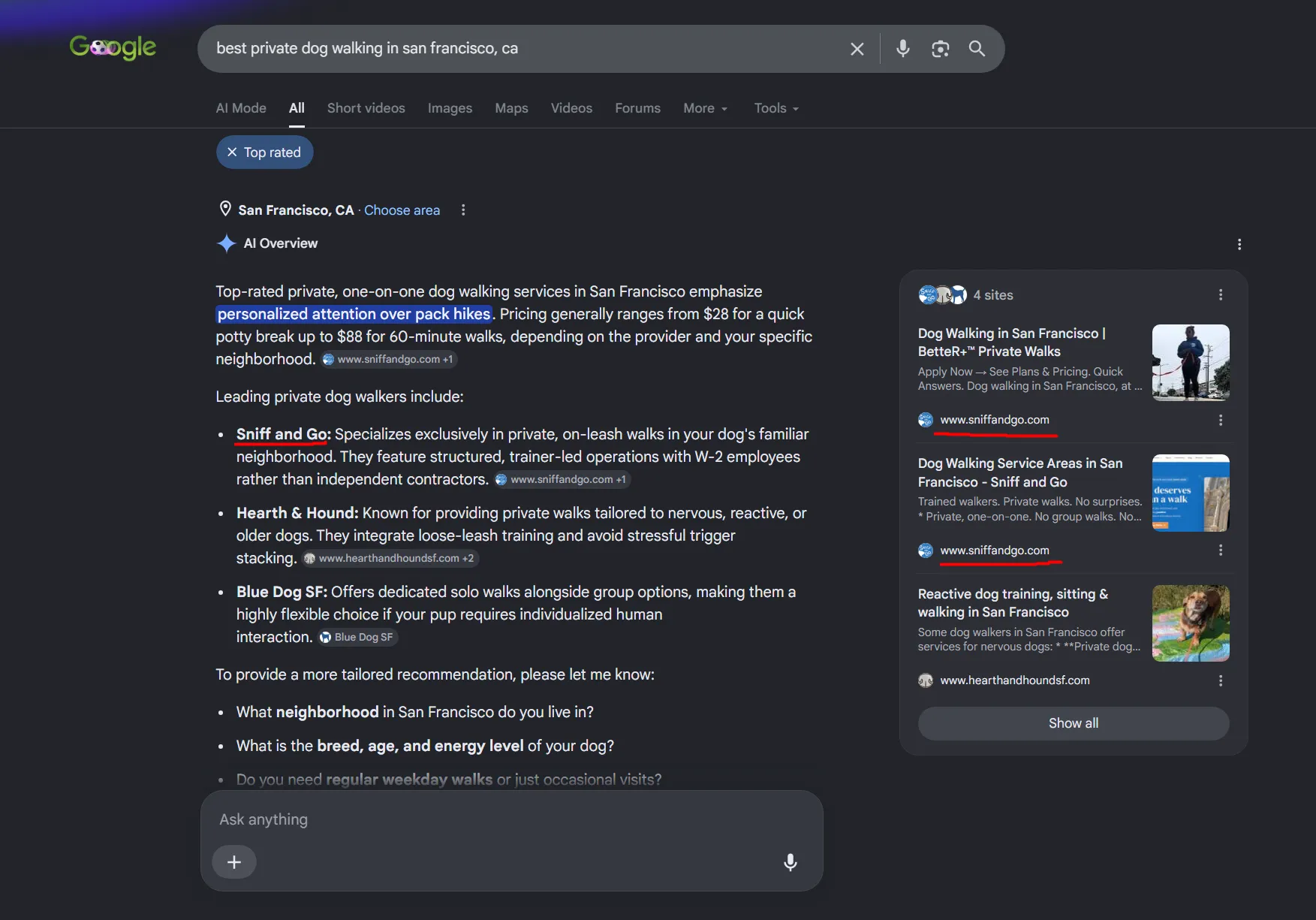
Task: Switch to the Images tab
Action: pyautogui.click(x=450, y=108)
